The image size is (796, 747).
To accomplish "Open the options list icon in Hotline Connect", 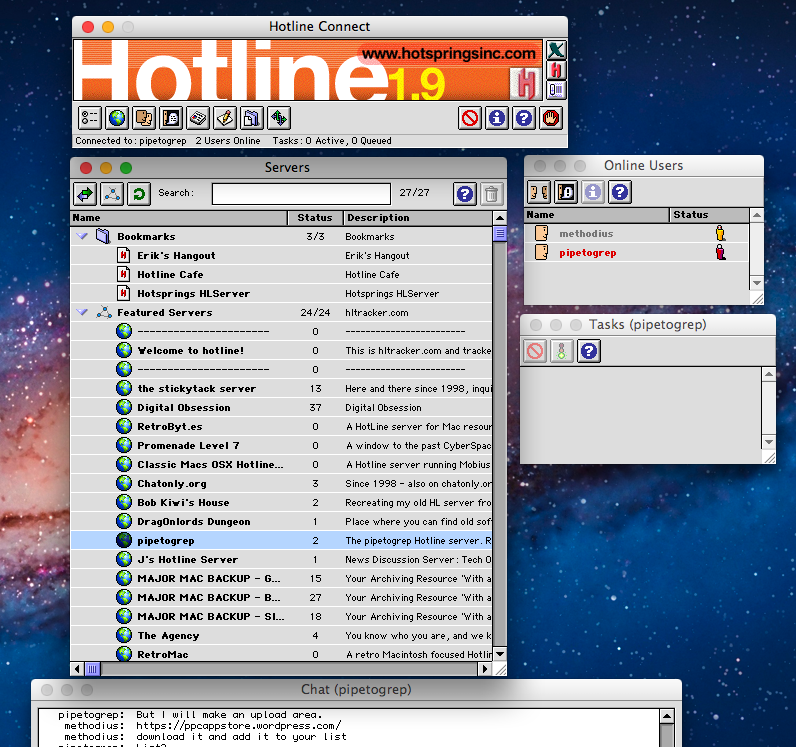I will (90, 118).
